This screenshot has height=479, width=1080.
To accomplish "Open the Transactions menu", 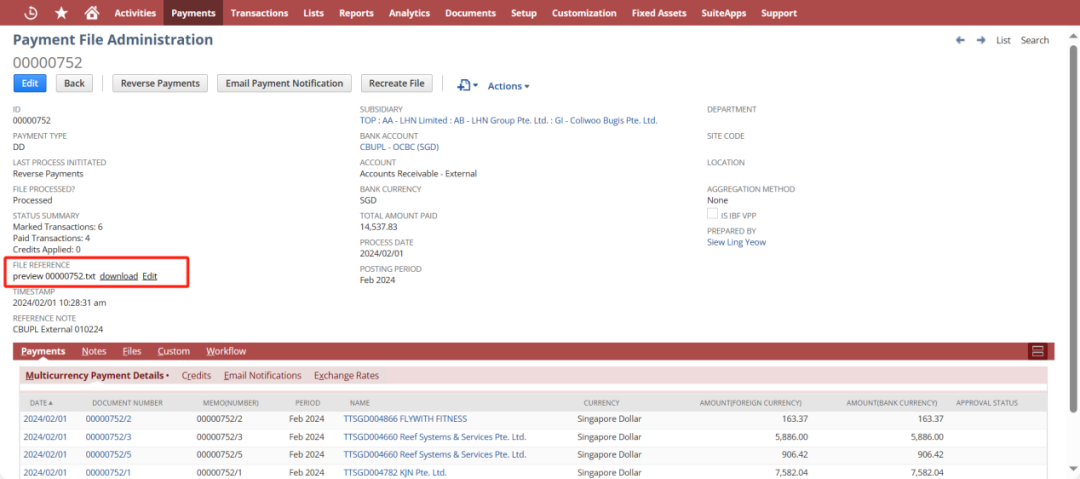I will tap(259, 12).
